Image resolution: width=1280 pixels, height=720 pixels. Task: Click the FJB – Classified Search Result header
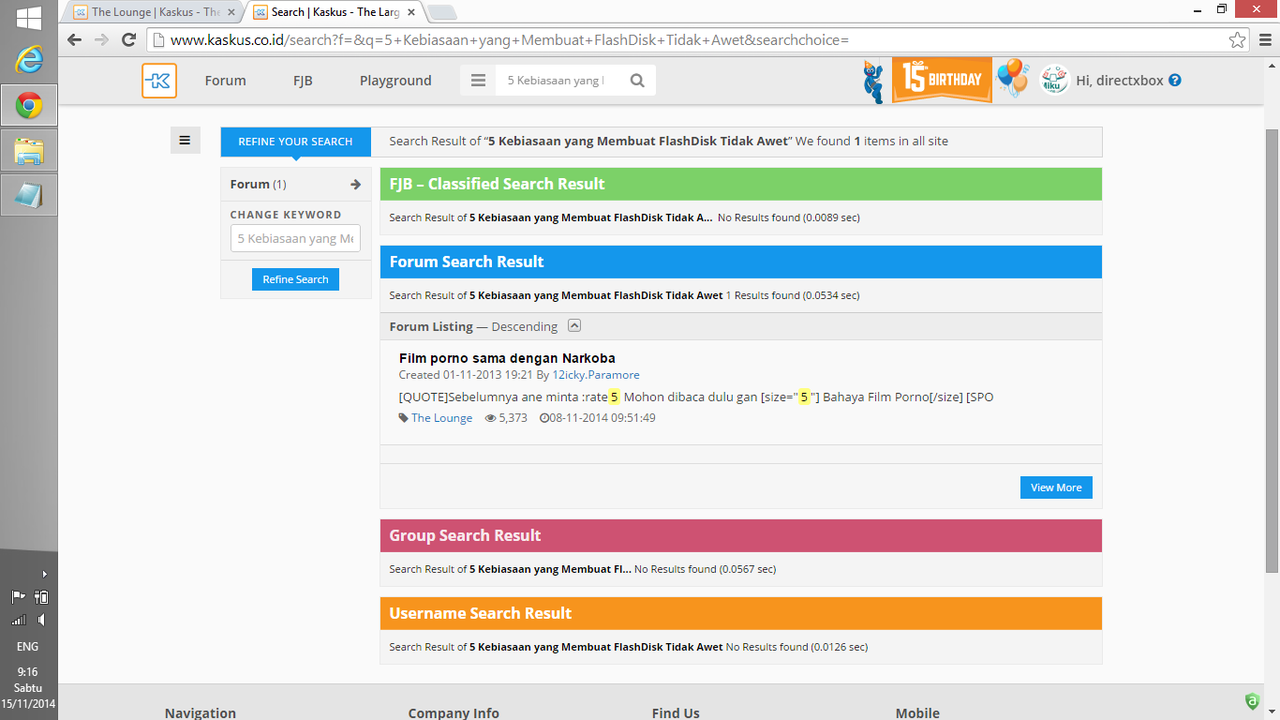pyautogui.click(x=741, y=184)
